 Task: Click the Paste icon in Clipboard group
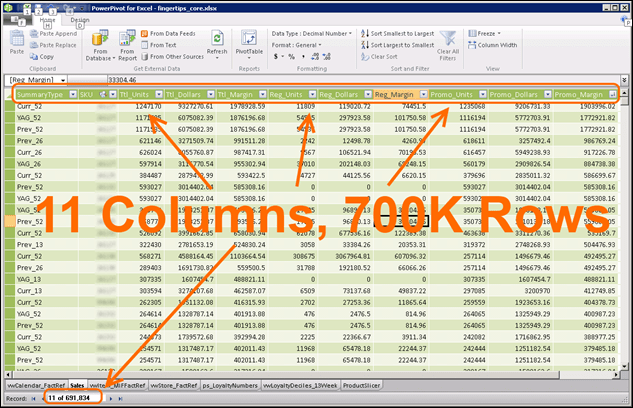[x=16, y=38]
